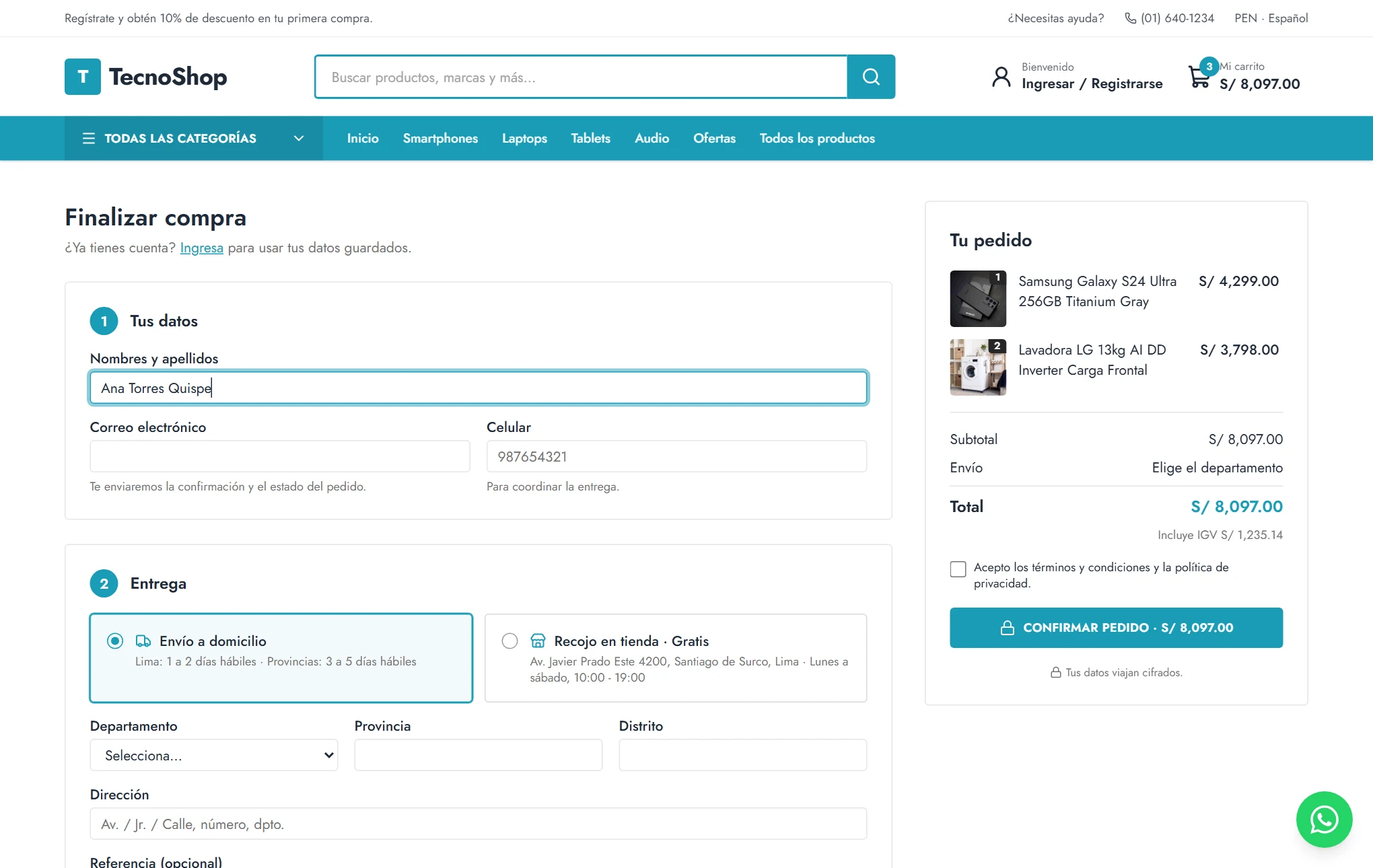Screen dimensions: 1373x868
Task: Open Todos los productos menu item
Action: click(x=817, y=138)
